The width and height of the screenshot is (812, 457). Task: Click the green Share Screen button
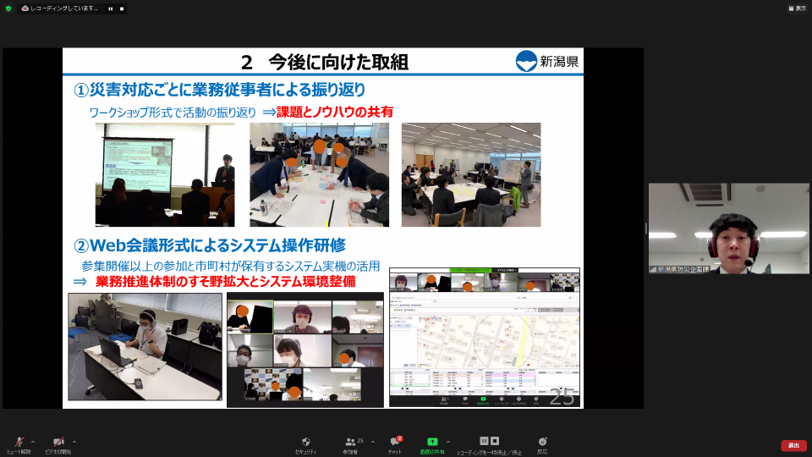432,443
